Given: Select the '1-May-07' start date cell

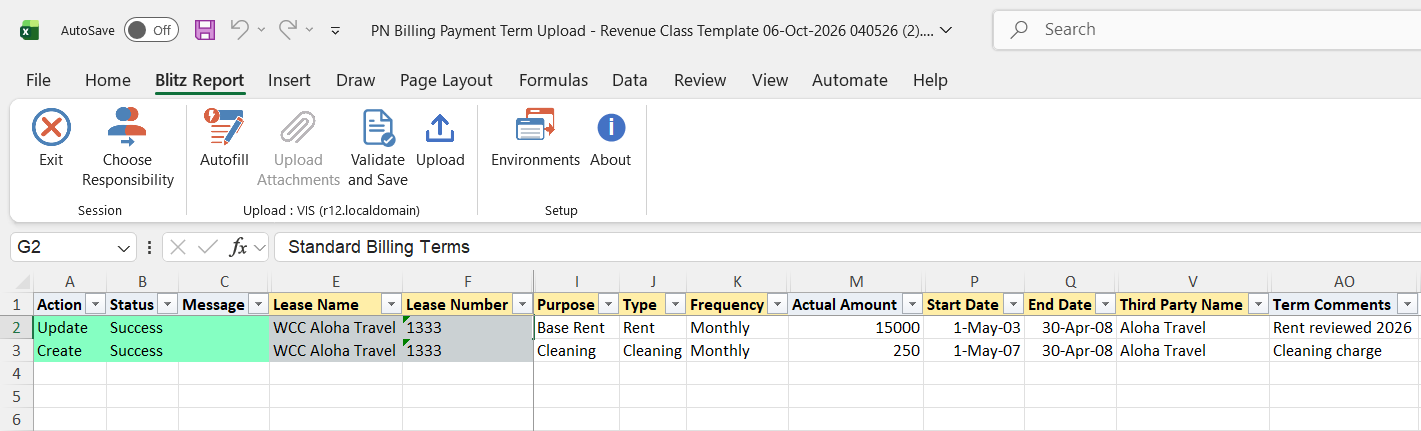Looking at the screenshot, I should [x=974, y=351].
